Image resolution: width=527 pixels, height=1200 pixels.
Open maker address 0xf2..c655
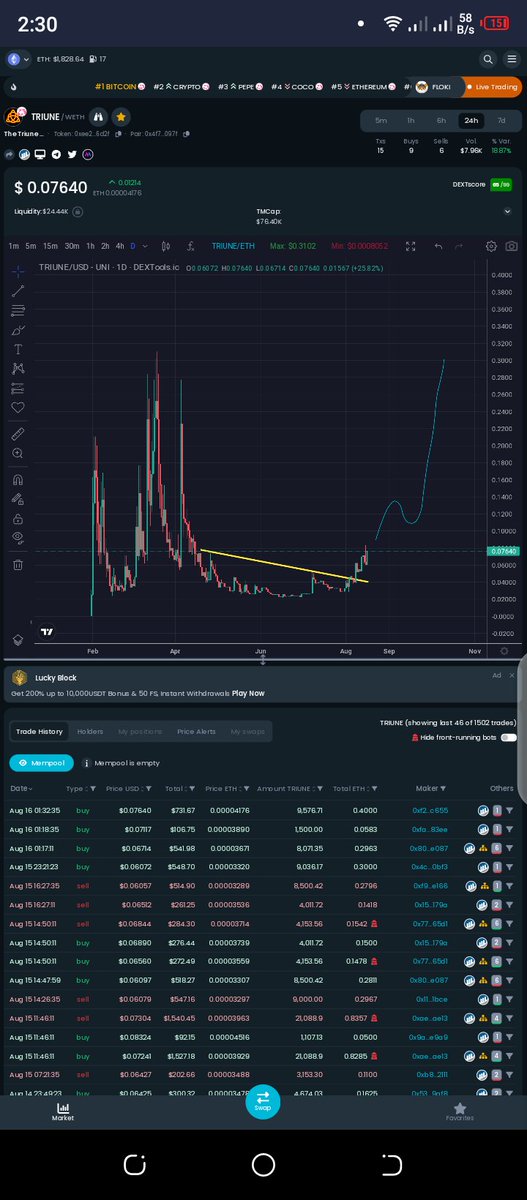coord(429,810)
